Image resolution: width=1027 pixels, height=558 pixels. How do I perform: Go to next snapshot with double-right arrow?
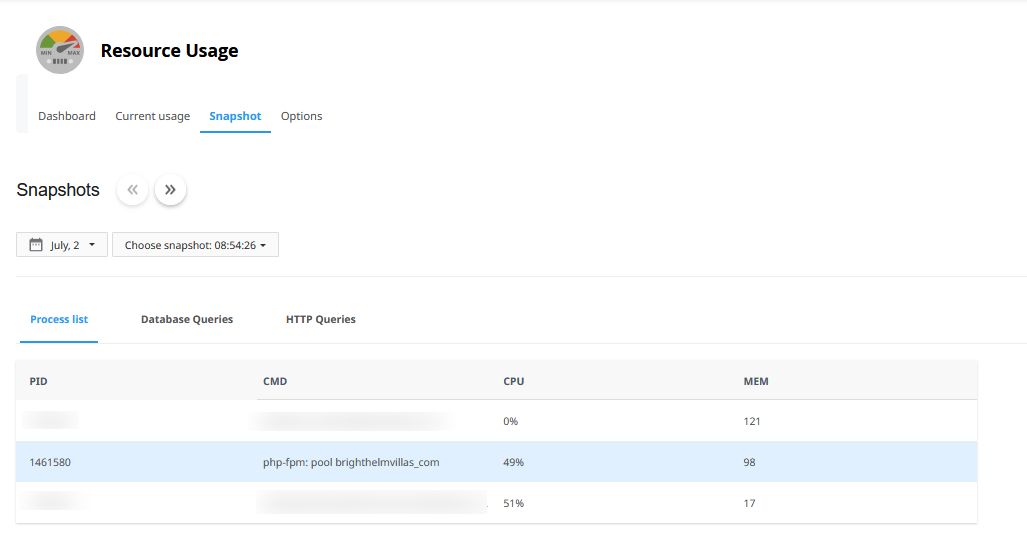[x=170, y=190]
